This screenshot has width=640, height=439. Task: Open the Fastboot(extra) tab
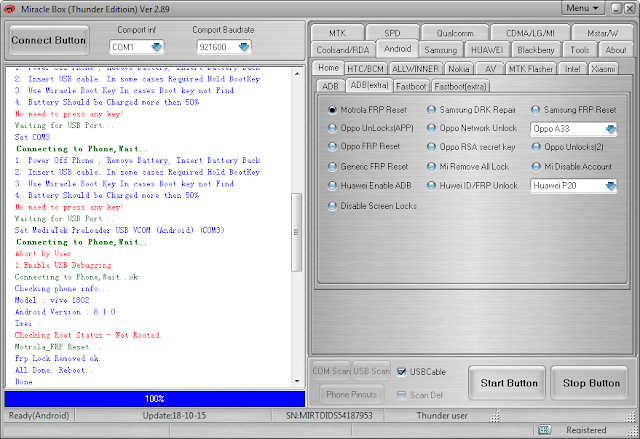[x=460, y=86]
